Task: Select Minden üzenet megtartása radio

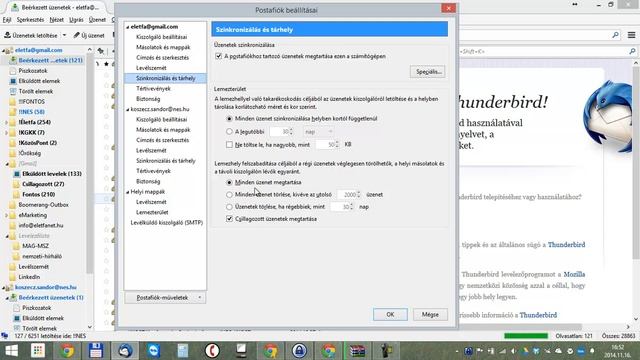Action: (x=229, y=182)
